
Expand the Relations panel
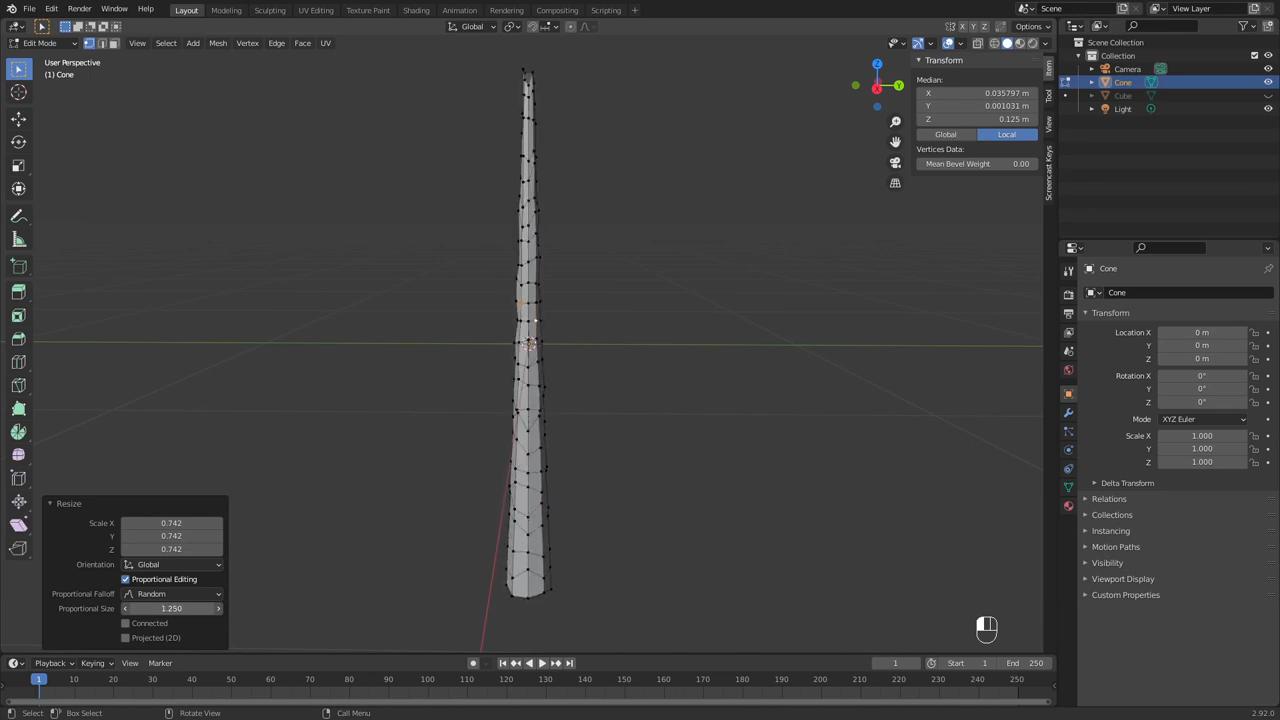pos(1108,499)
